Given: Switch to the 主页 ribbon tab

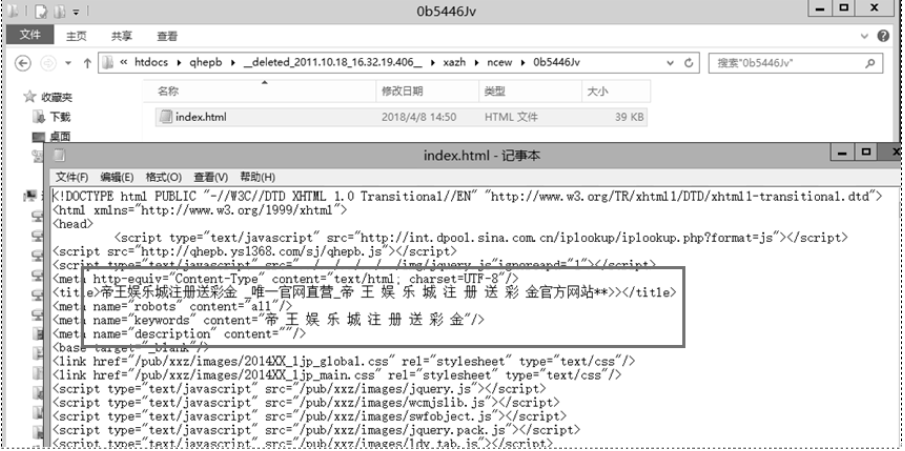Looking at the screenshot, I should coord(76,36).
